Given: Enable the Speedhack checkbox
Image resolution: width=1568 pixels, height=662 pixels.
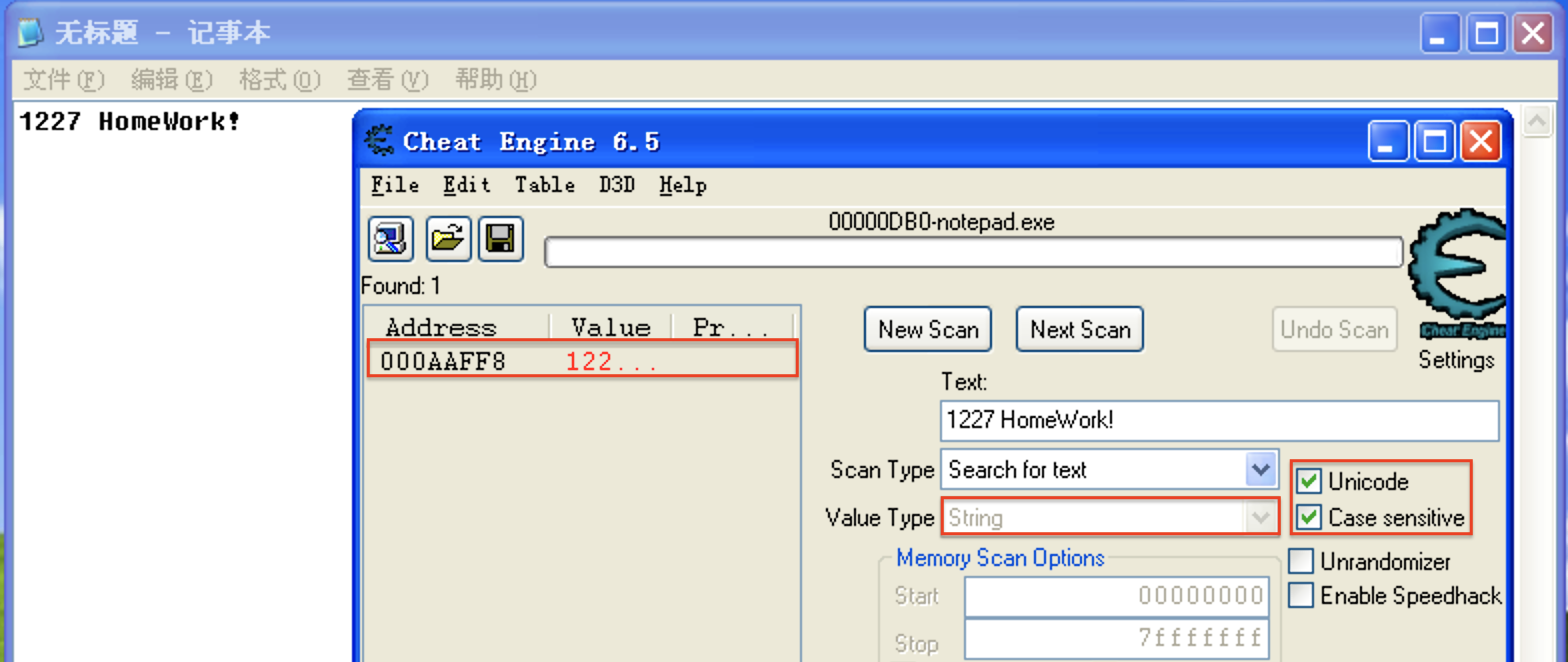Looking at the screenshot, I should click(1300, 596).
